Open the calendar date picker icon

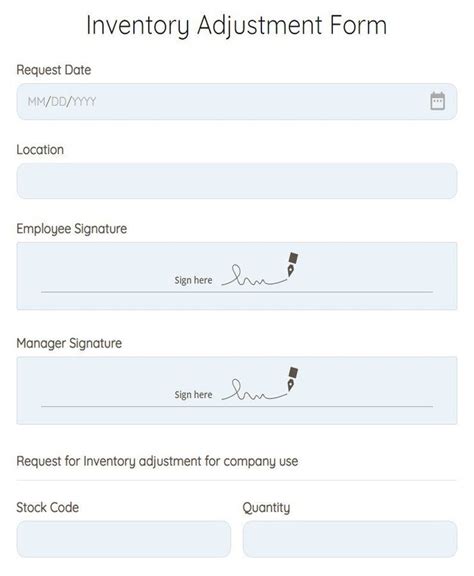pos(437,101)
